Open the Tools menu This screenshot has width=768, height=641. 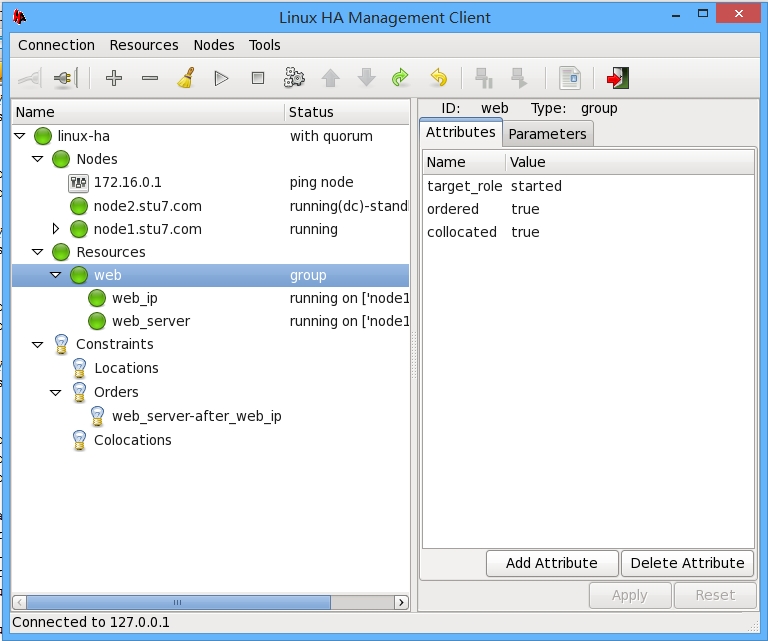pyautogui.click(x=264, y=45)
